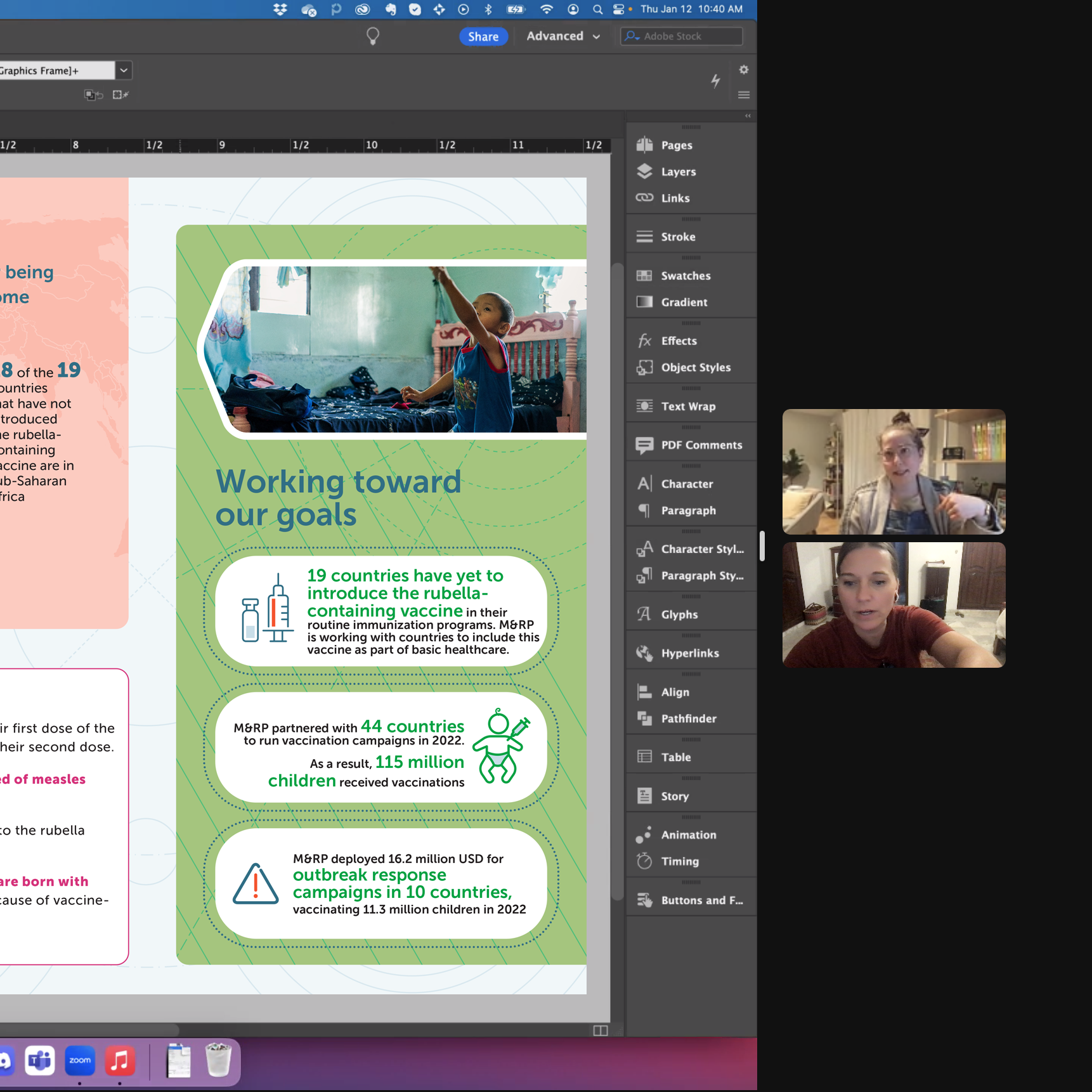This screenshot has height=1092, width=1092.
Task: Open Wi-Fi menu in menu bar
Action: [x=546, y=9]
